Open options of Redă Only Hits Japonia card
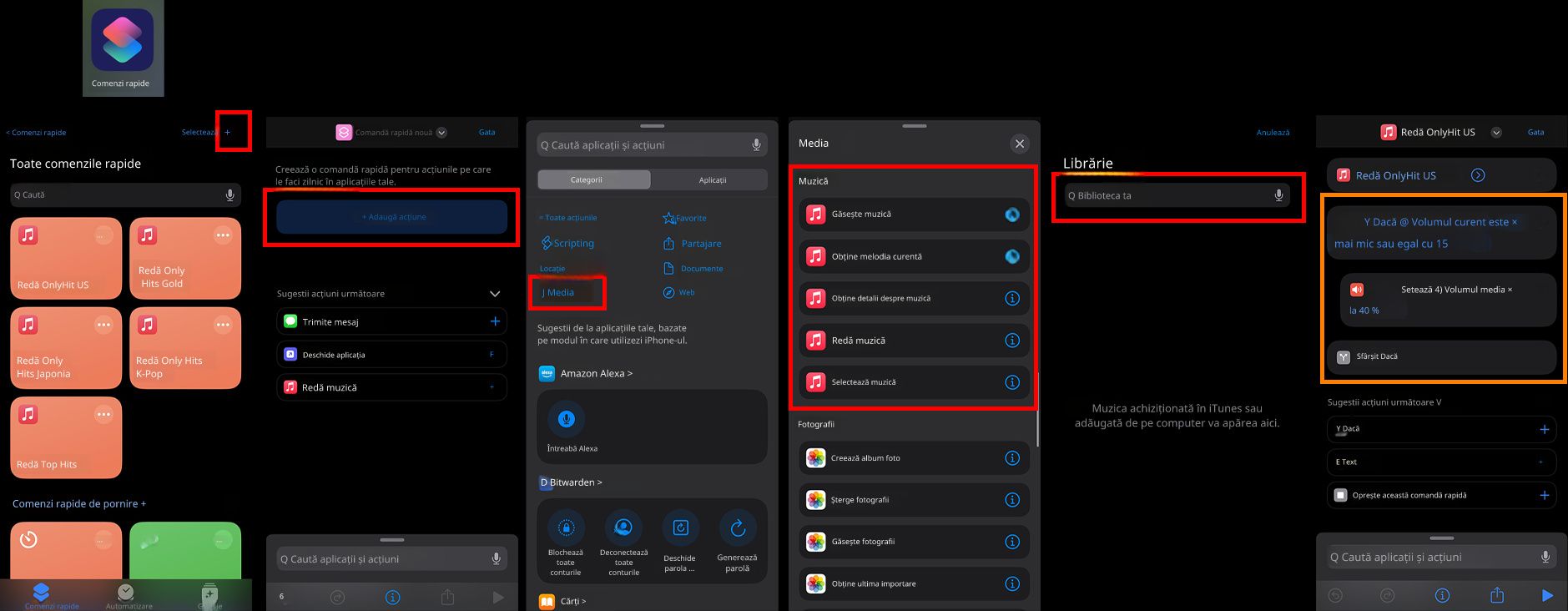Viewport: 1568px width, 611px height. click(x=103, y=325)
